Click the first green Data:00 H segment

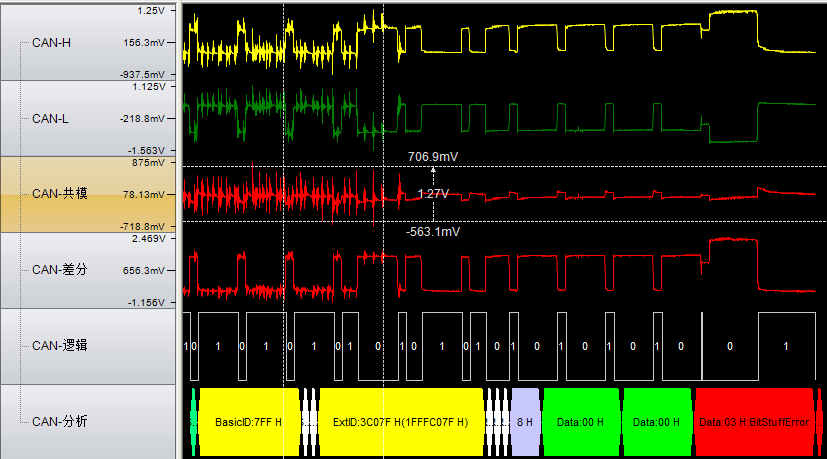pos(581,422)
